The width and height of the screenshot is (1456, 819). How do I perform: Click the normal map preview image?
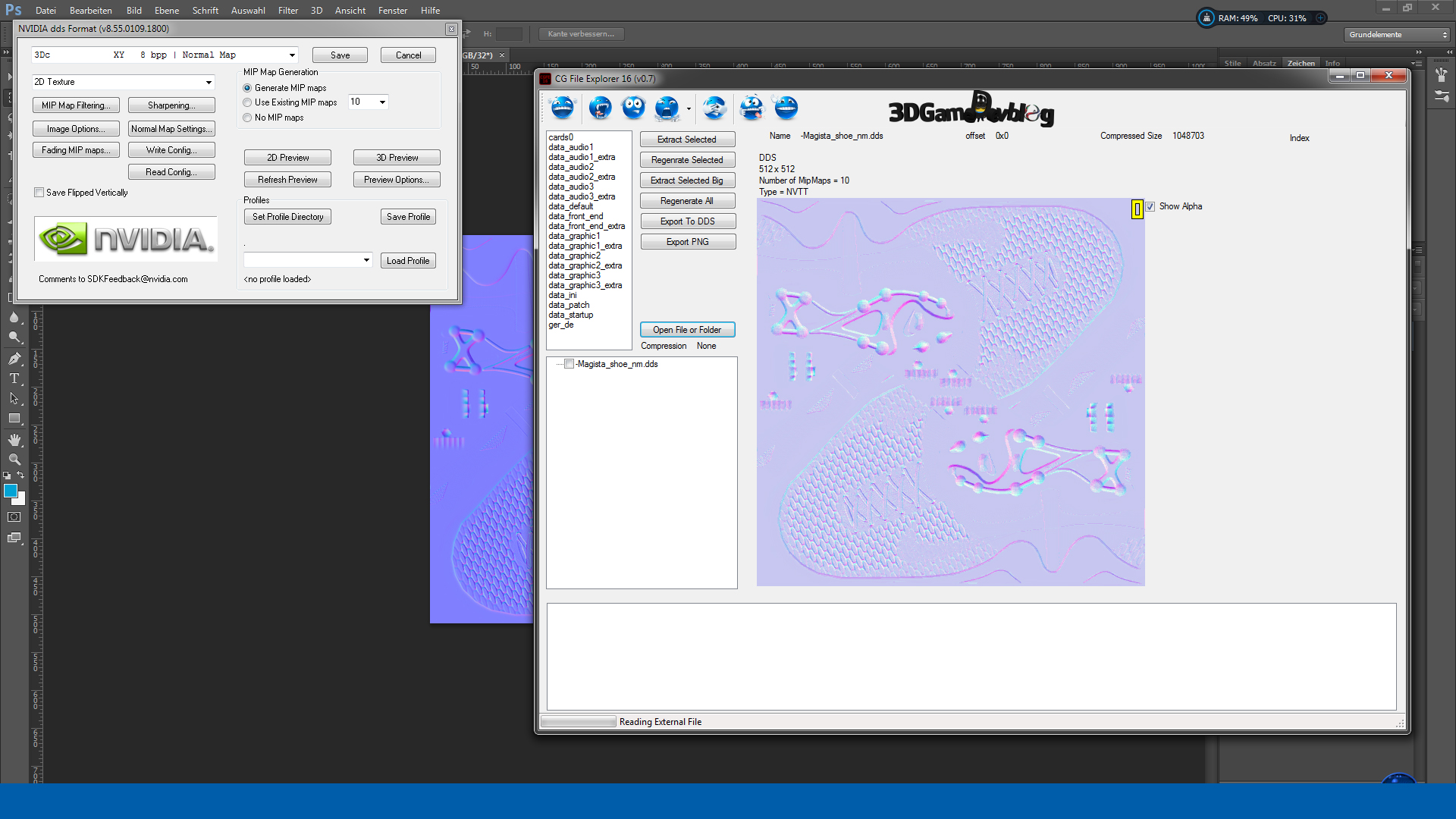950,392
